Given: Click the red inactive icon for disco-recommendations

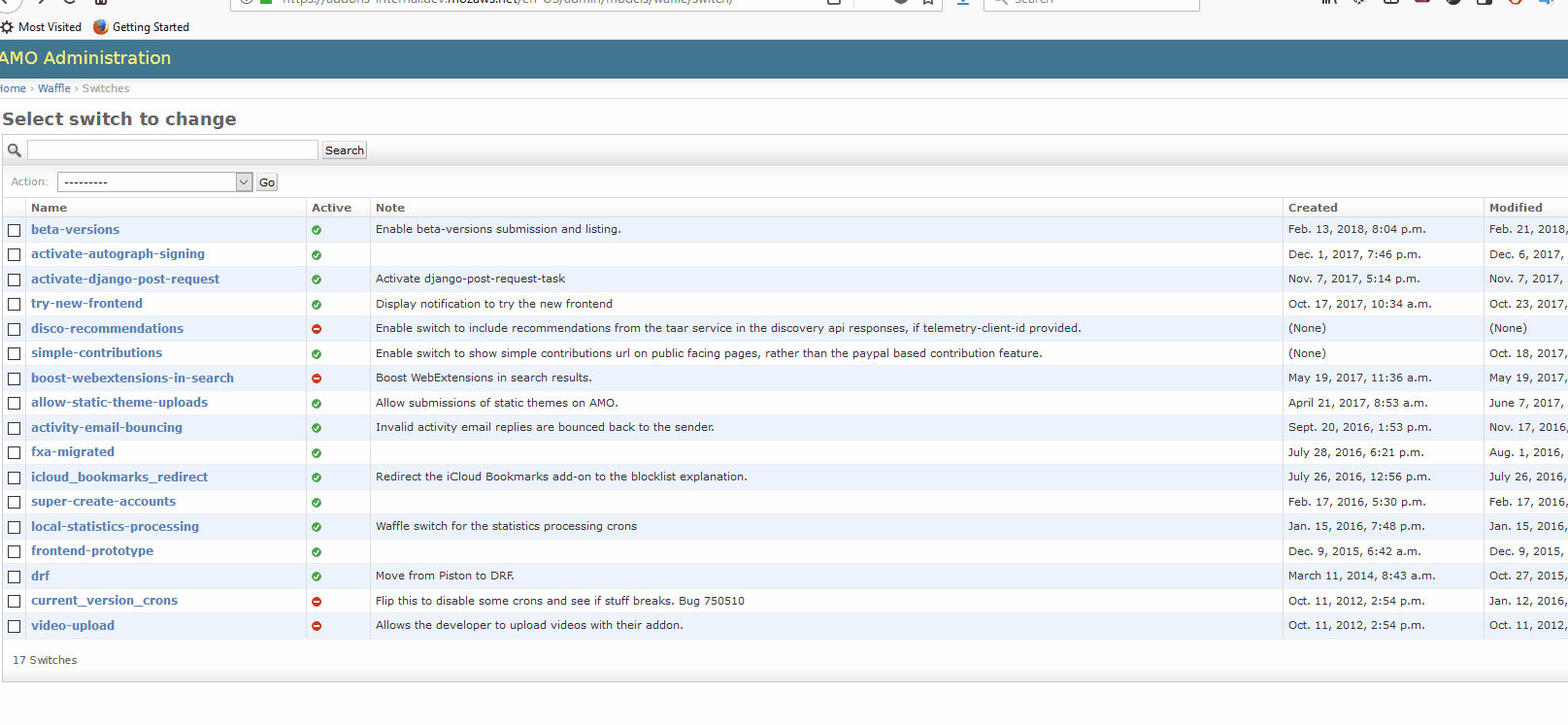Looking at the screenshot, I should (x=317, y=329).
